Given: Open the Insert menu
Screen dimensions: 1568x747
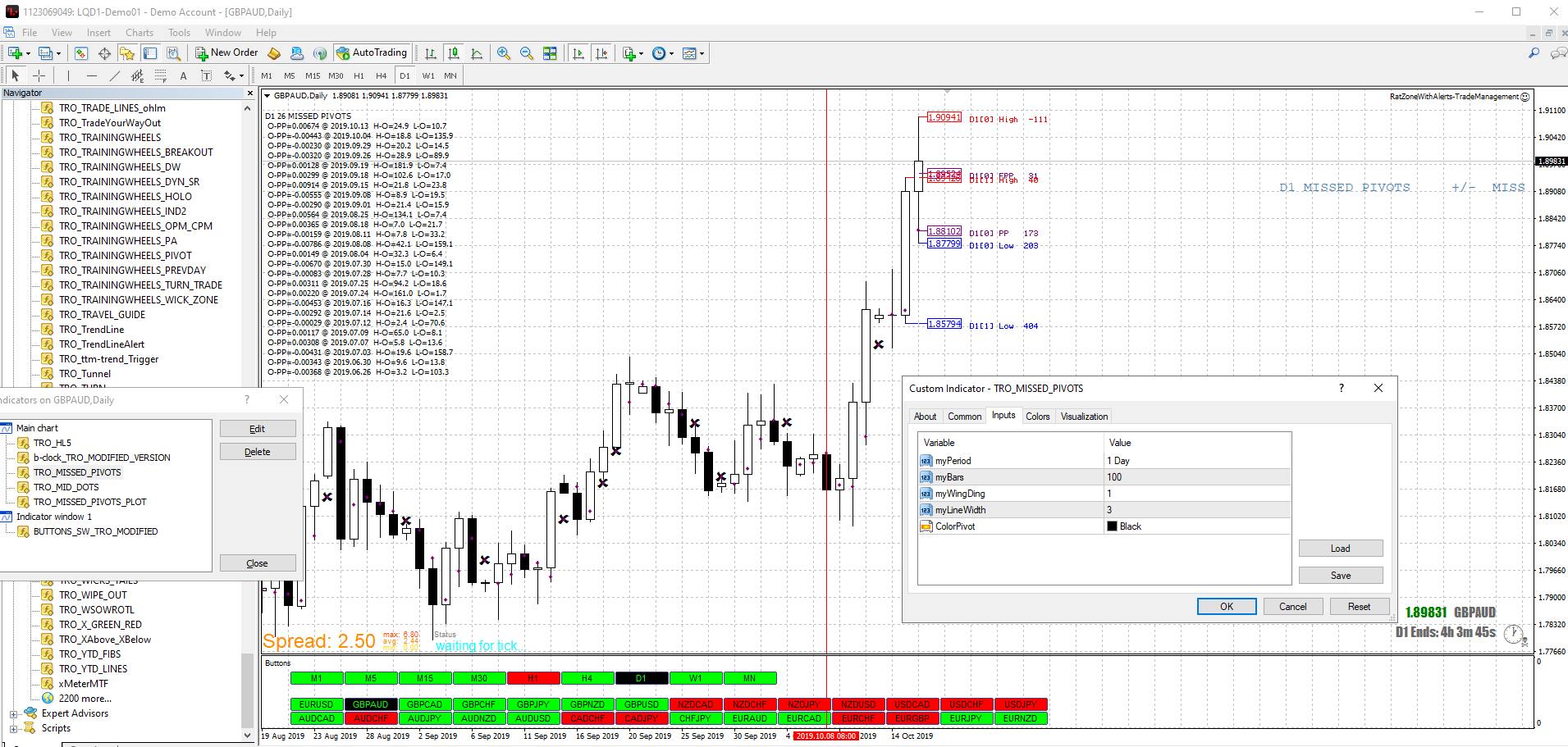Looking at the screenshot, I should tap(98, 33).
